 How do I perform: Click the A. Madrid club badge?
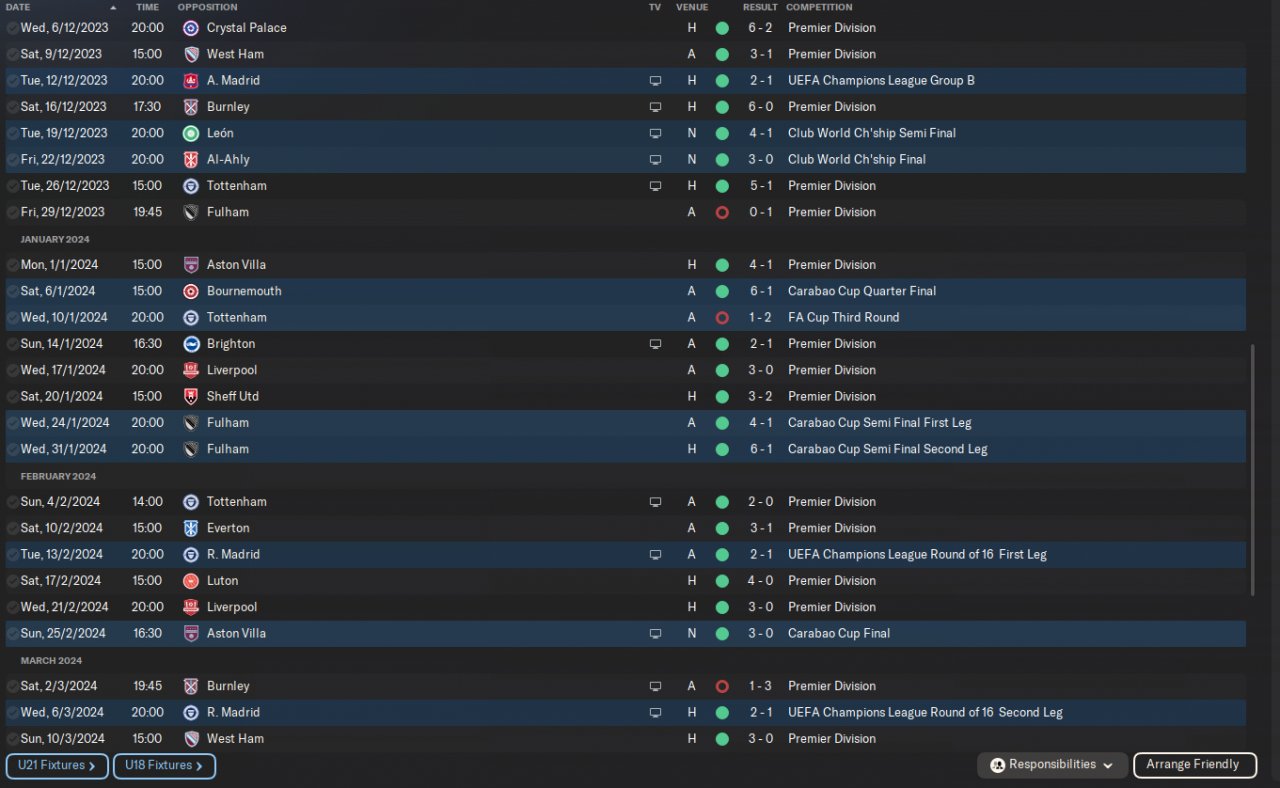coord(191,81)
